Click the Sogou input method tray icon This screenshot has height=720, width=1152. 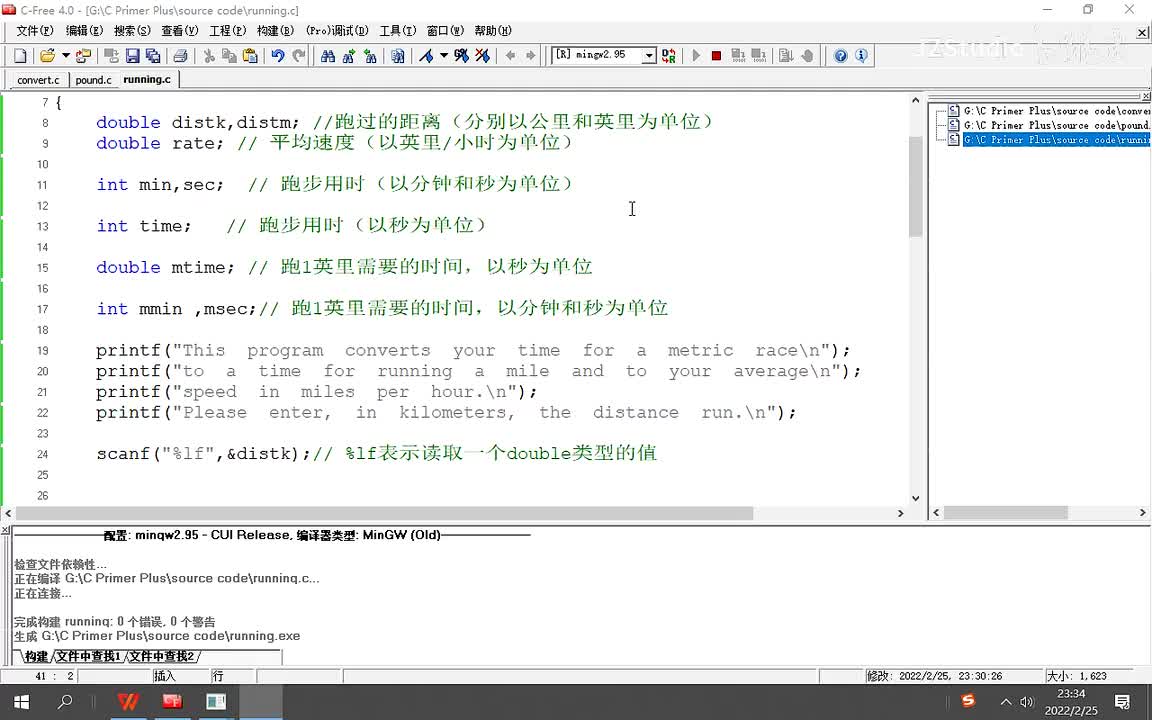point(968,701)
